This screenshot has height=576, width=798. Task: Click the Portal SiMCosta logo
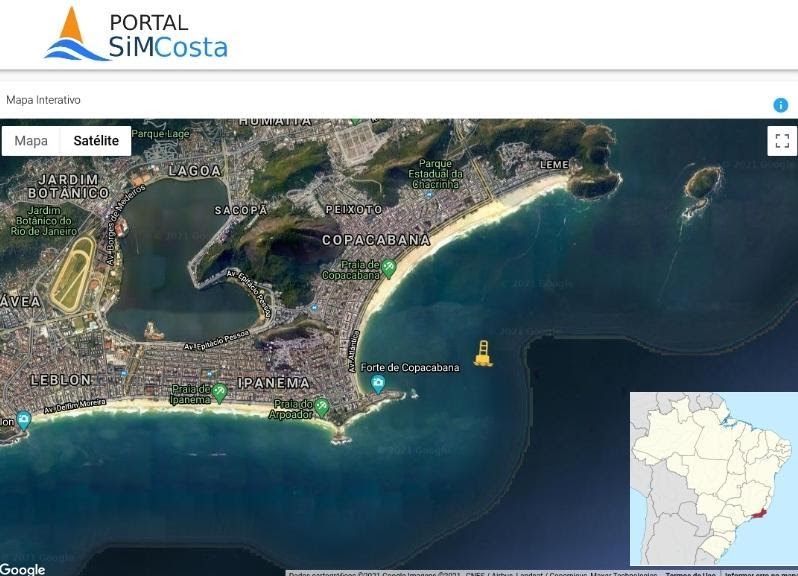pos(136,34)
